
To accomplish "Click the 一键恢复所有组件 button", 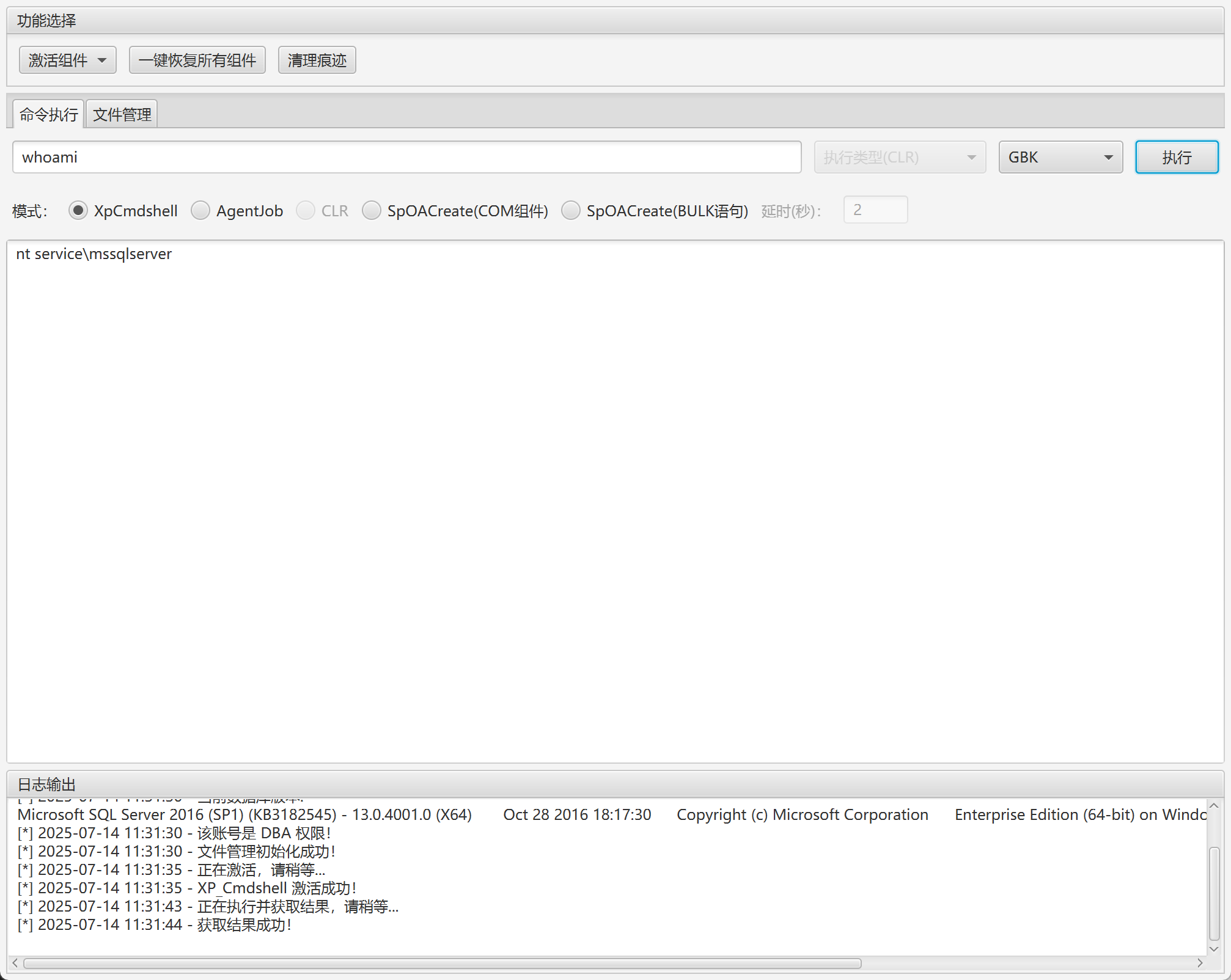I will 197,60.
